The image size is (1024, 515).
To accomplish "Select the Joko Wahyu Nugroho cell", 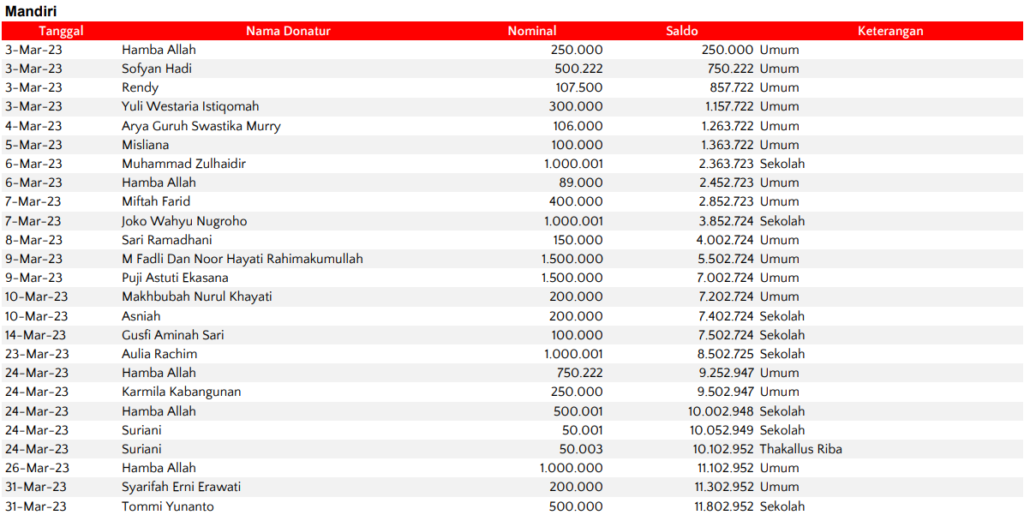I will pyautogui.click(x=184, y=221).
